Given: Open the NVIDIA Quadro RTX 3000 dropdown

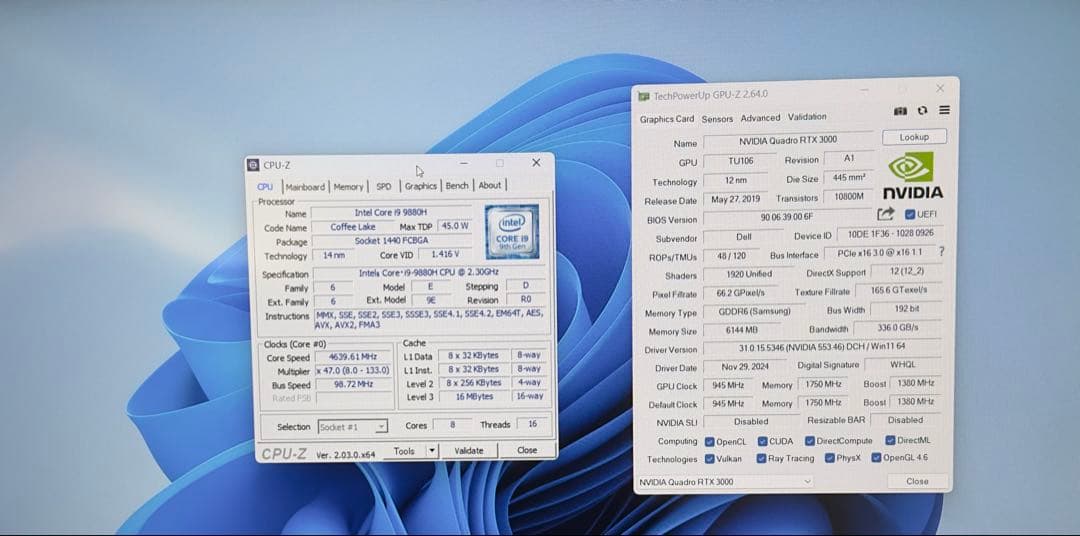Looking at the screenshot, I should pos(724,482).
